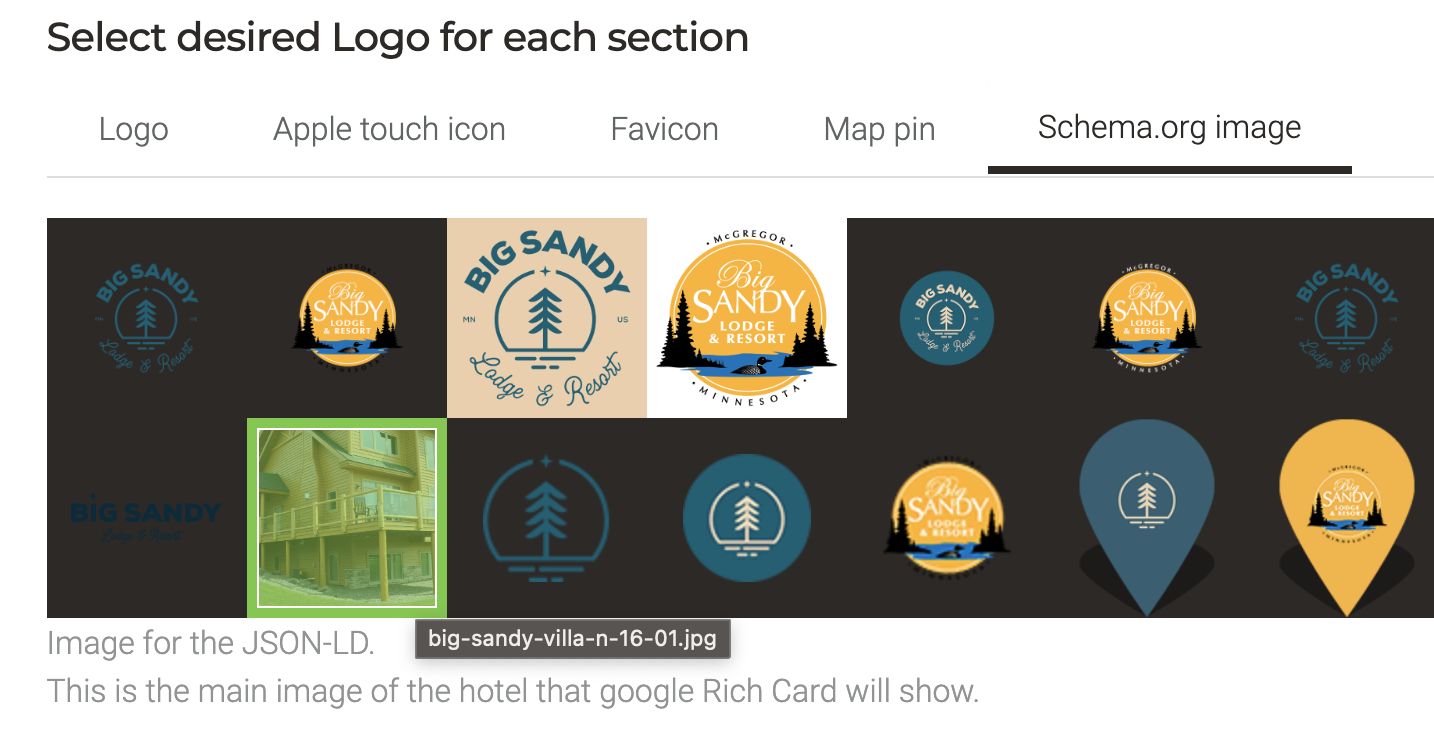Choose the blue map pin icon
Viewport: 1434px width, 752px height.
(1147, 512)
